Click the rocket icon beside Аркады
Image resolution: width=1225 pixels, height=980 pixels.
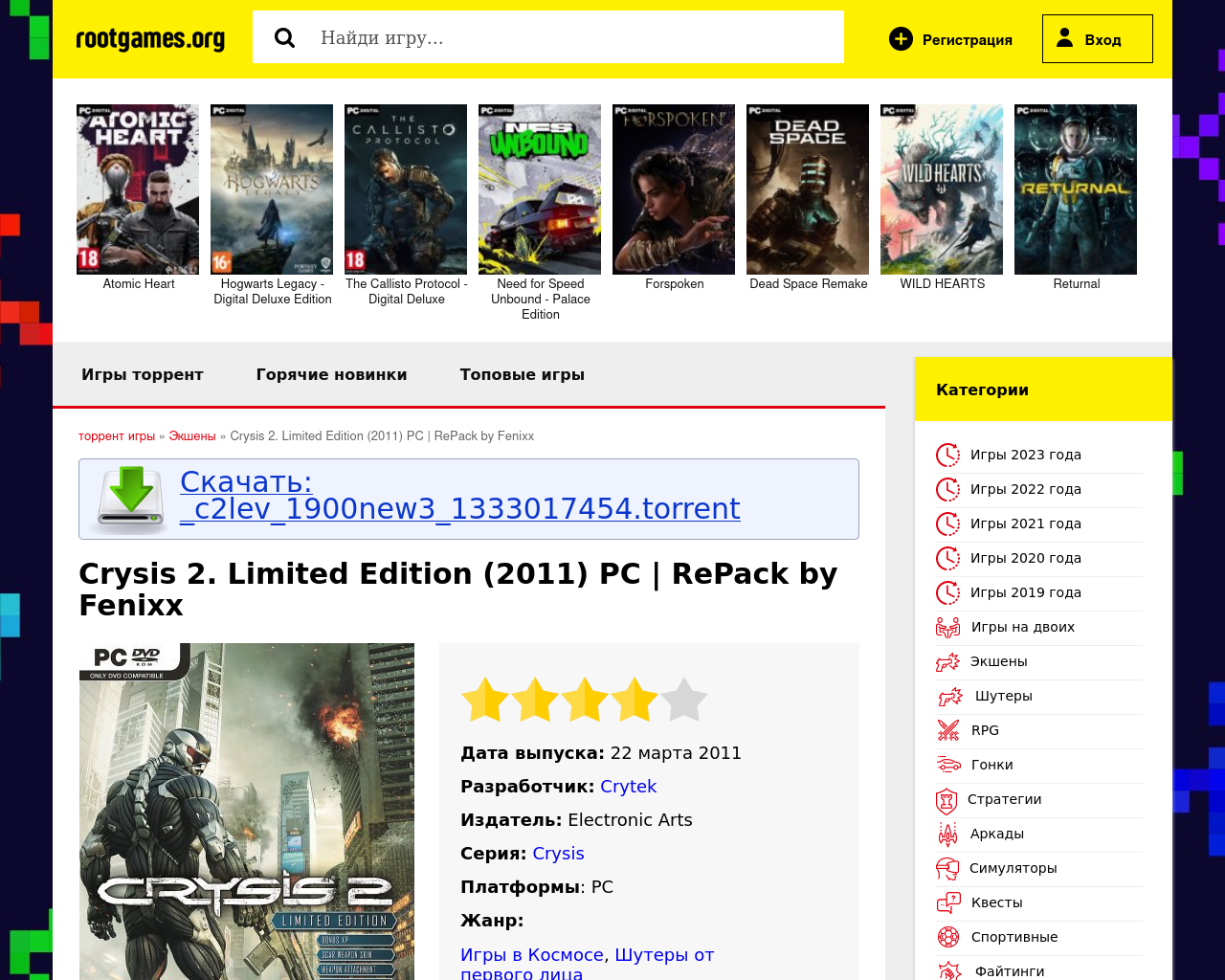947,834
